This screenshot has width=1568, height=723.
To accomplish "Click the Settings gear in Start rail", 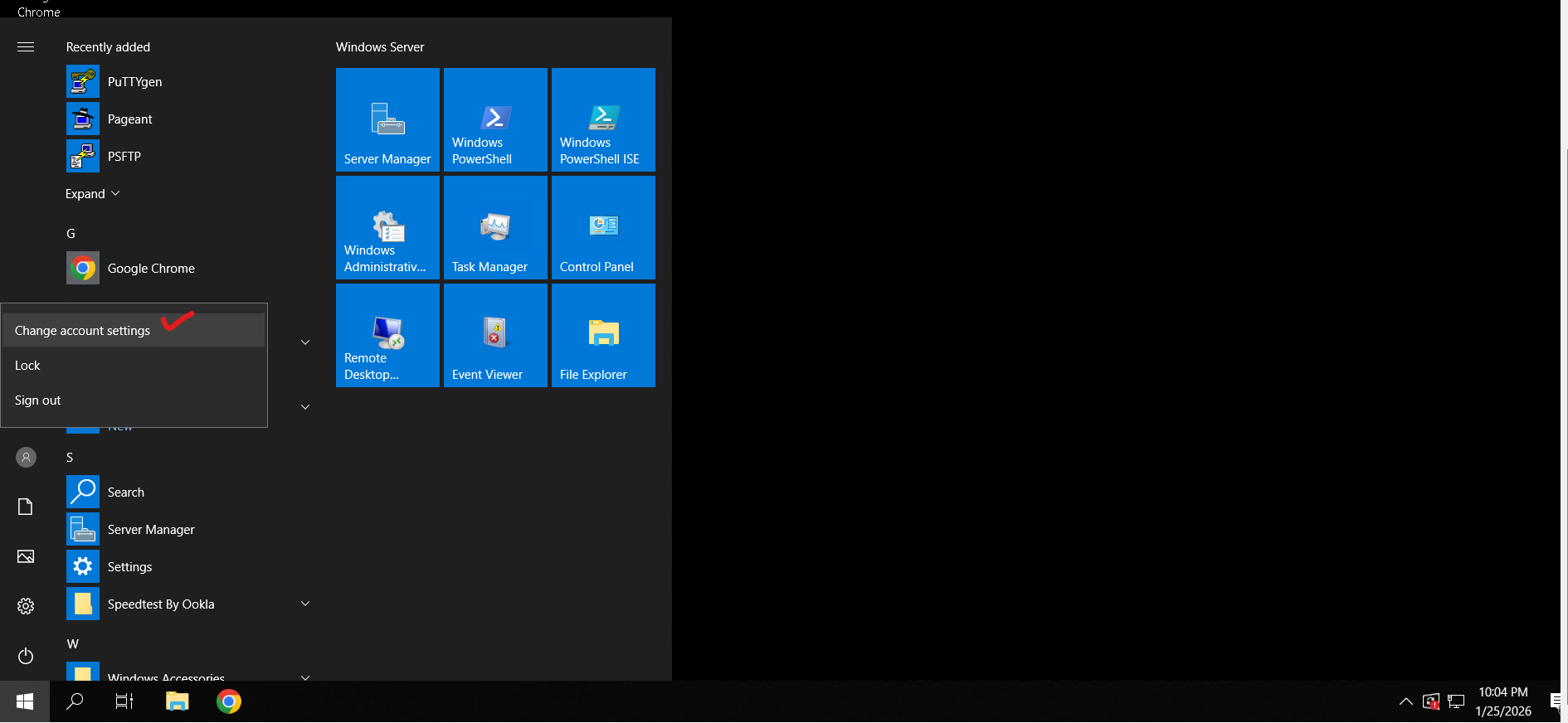I will tap(26, 606).
